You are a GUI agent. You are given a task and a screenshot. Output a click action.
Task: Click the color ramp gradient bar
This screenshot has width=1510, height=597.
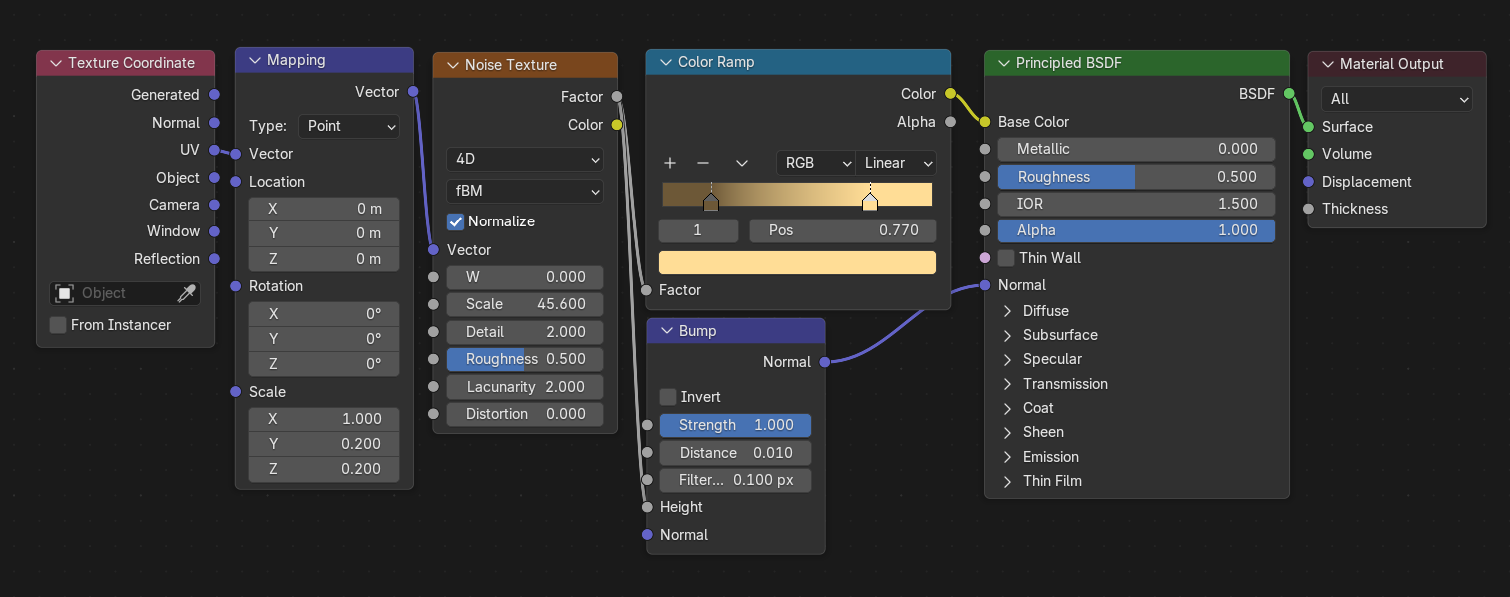tap(797, 194)
